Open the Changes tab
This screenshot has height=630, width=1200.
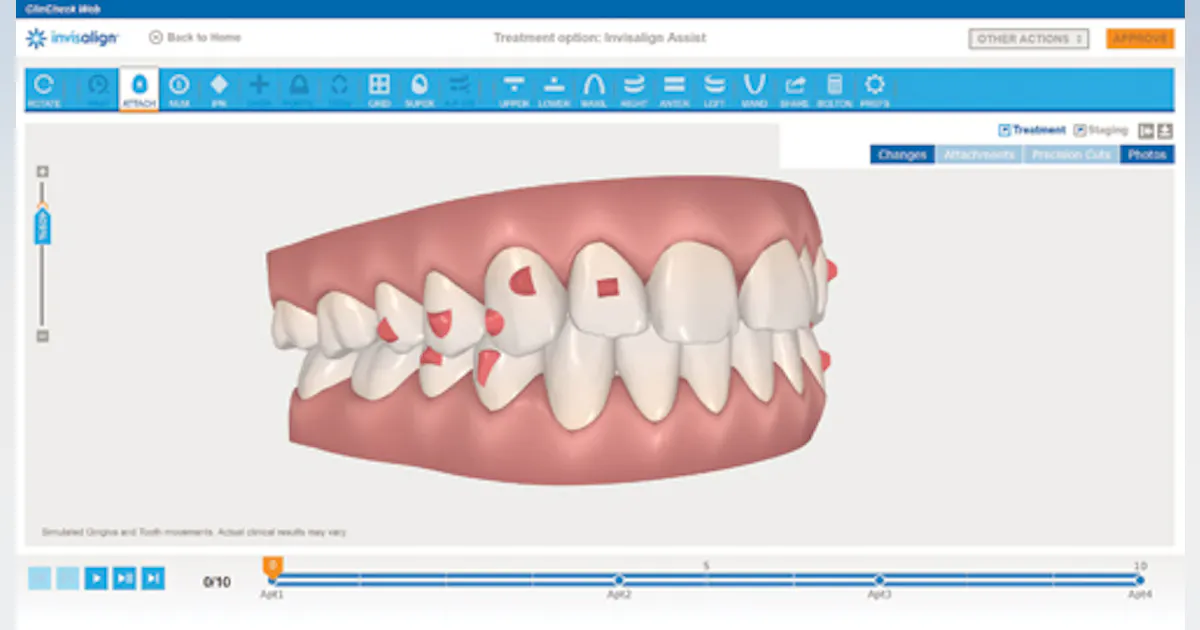(x=902, y=155)
